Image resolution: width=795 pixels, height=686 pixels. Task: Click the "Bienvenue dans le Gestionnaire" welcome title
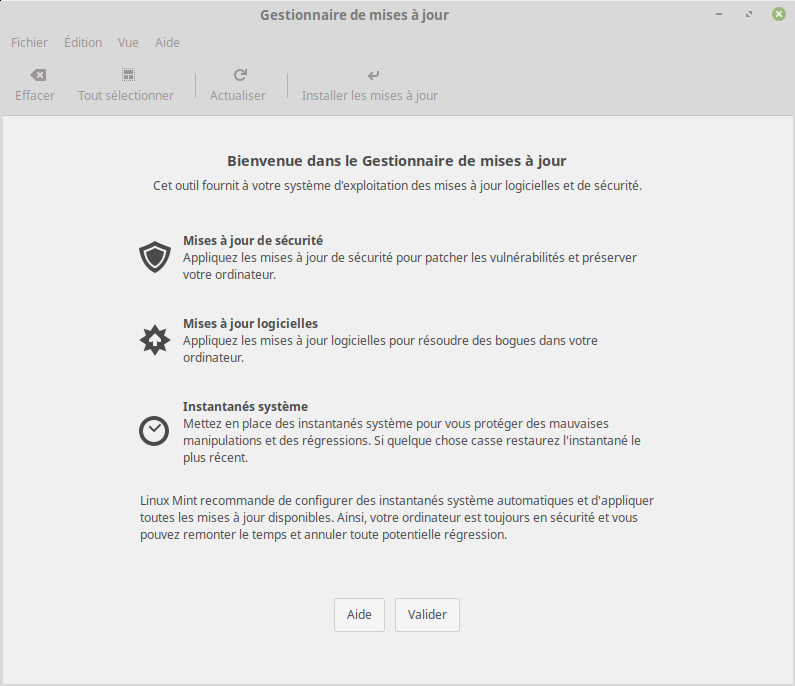397,160
